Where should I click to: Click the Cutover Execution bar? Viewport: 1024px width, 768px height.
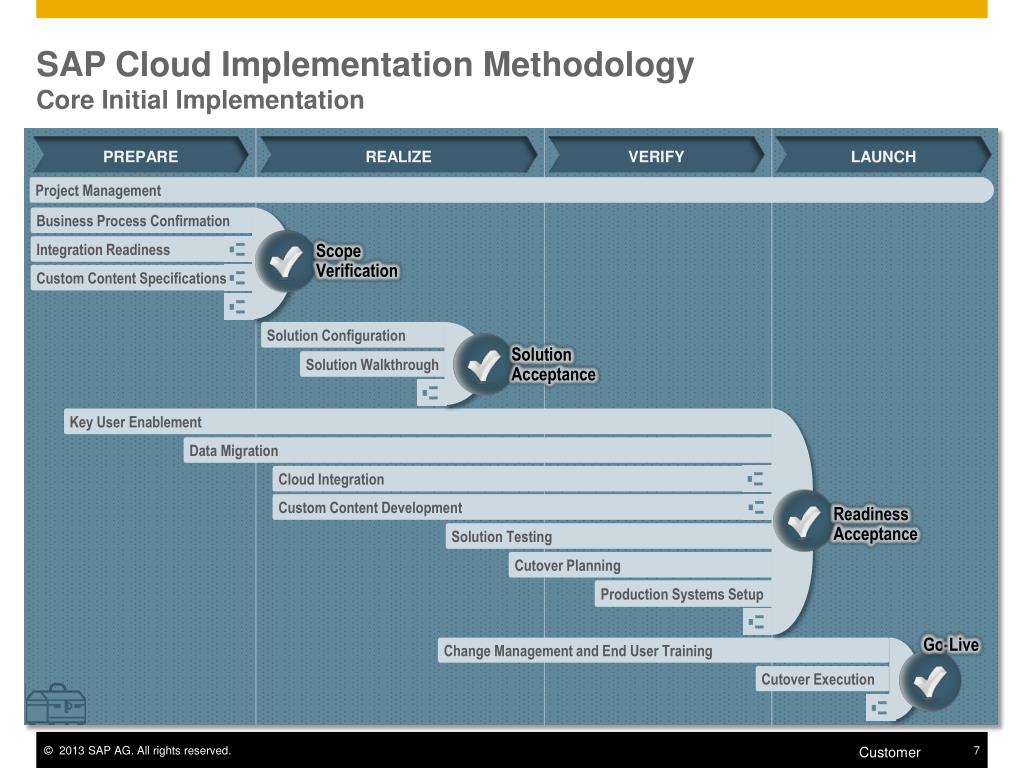(823, 679)
